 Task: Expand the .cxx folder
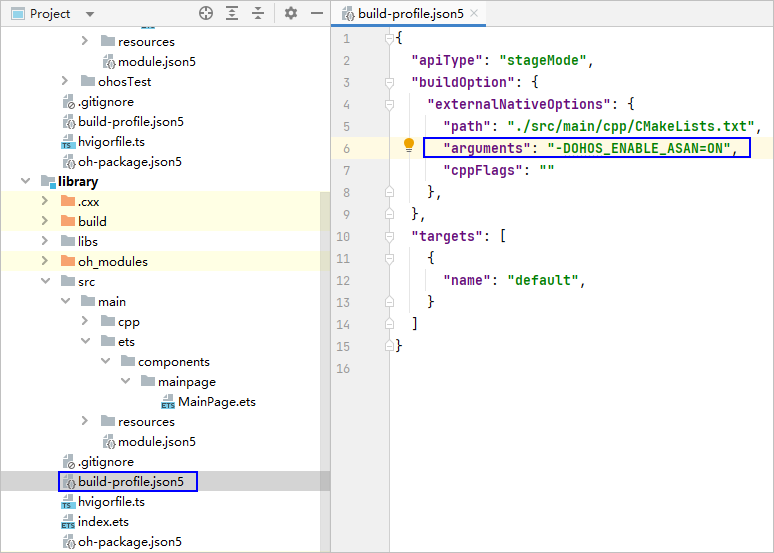coord(45,202)
